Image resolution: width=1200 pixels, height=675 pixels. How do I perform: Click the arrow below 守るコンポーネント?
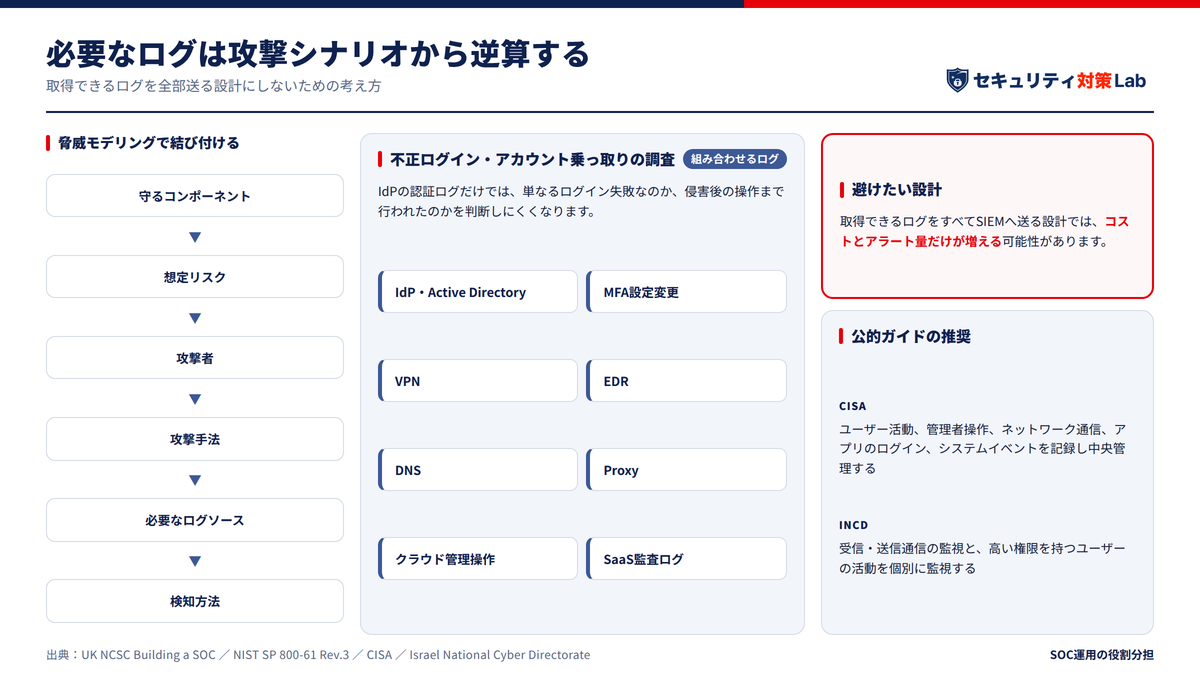tap(195, 237)
